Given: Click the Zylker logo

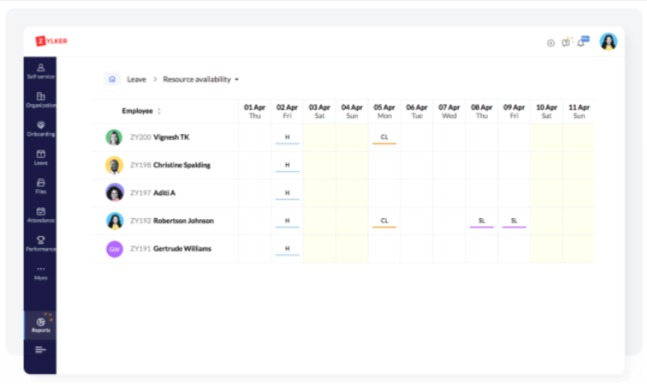Looking at the screenshot, I should [51, 41].
